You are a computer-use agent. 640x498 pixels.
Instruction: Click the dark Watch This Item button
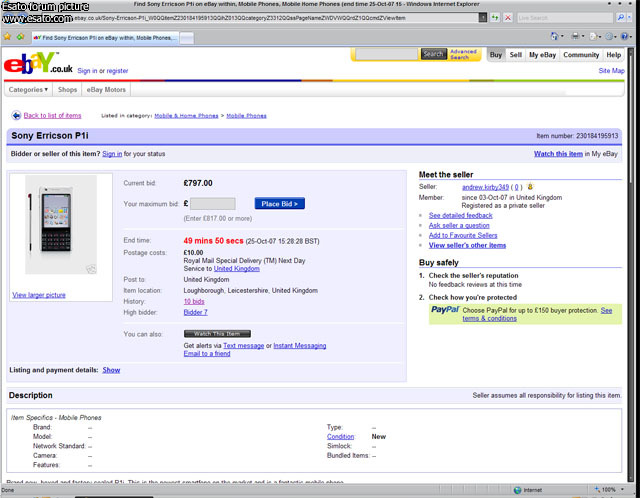point(217,334)
